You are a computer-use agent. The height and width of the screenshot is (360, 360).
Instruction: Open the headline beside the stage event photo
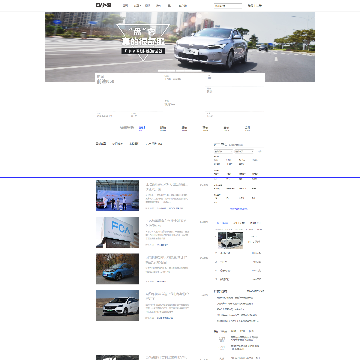tap(167, 187)
